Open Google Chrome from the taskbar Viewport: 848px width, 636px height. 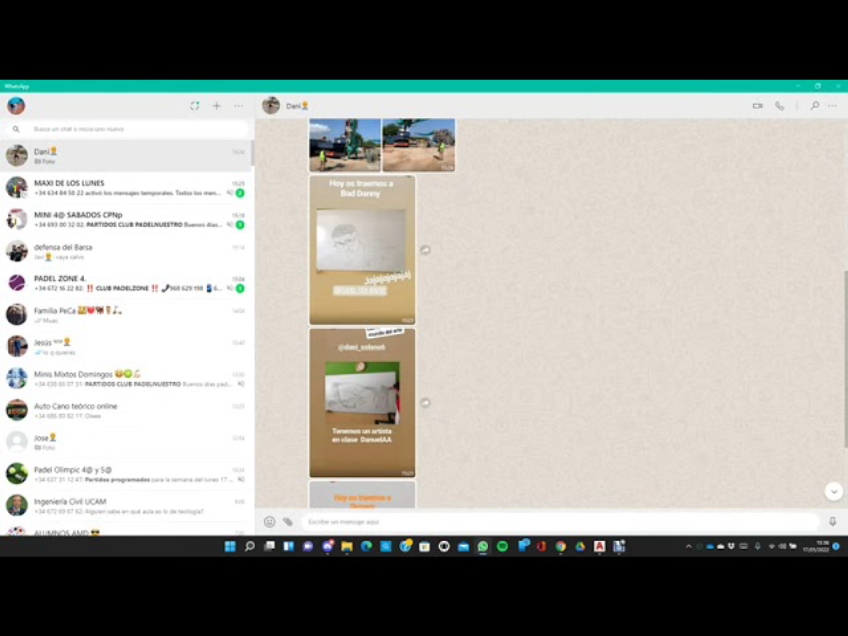pyautogui.click(x=561, y=546)
